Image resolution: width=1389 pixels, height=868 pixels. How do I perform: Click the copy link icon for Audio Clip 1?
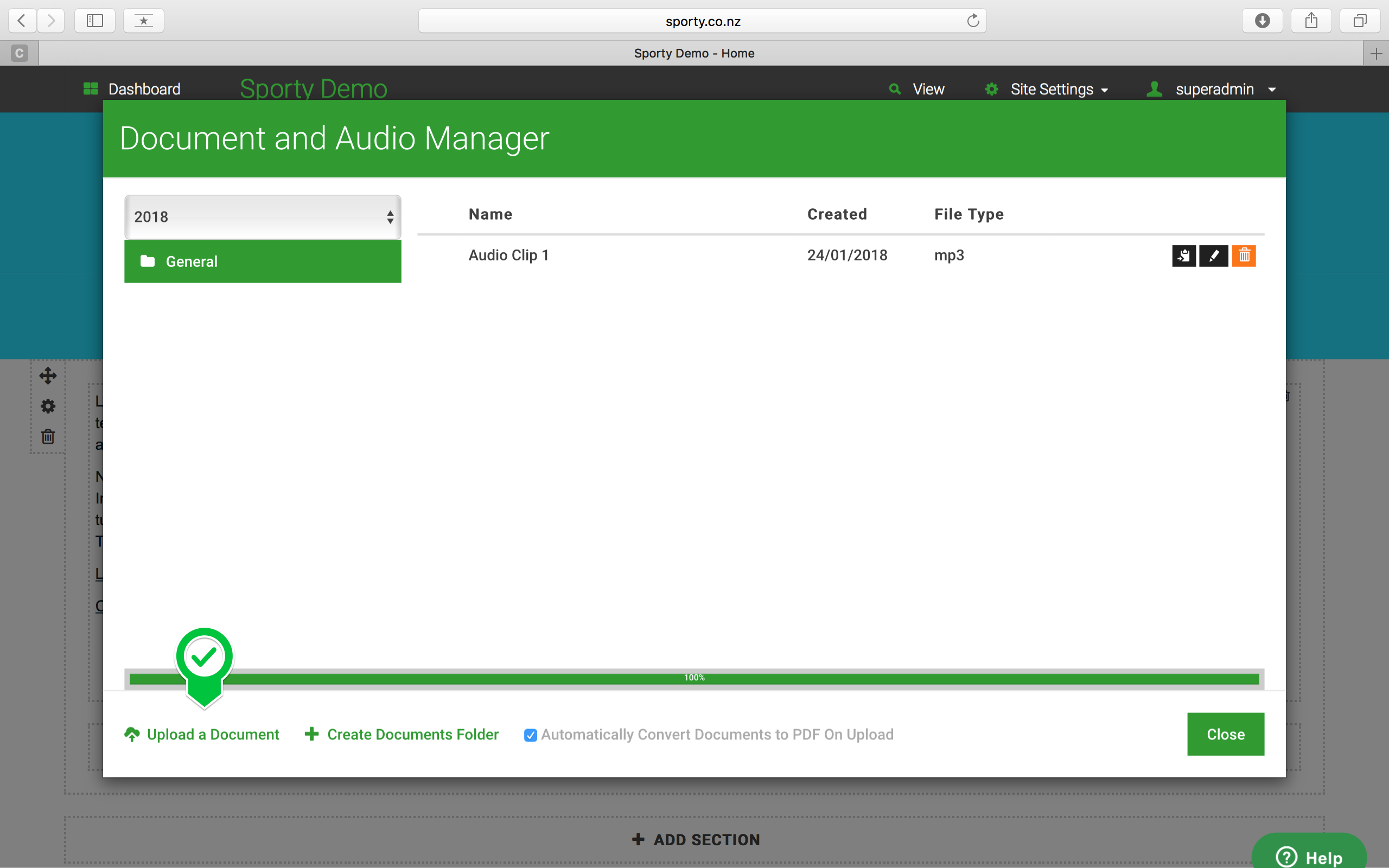coord(1183,256)
